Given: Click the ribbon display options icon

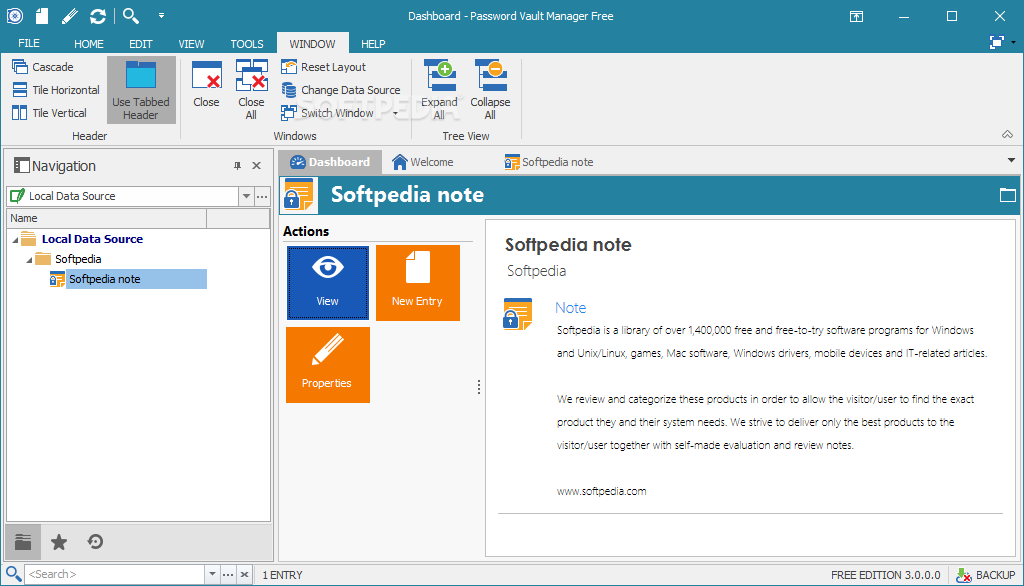Looking at the screenshot, I should click(x=856, y=16).
